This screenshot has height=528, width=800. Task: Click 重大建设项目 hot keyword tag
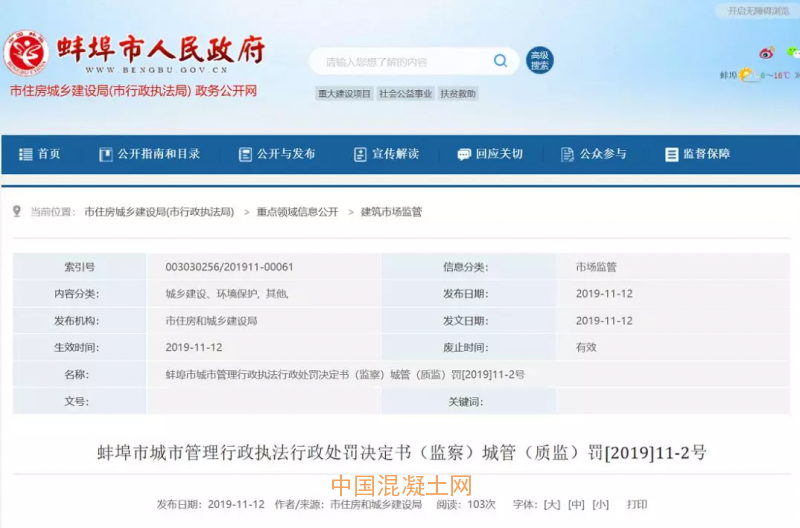click(x=345, y=94)
